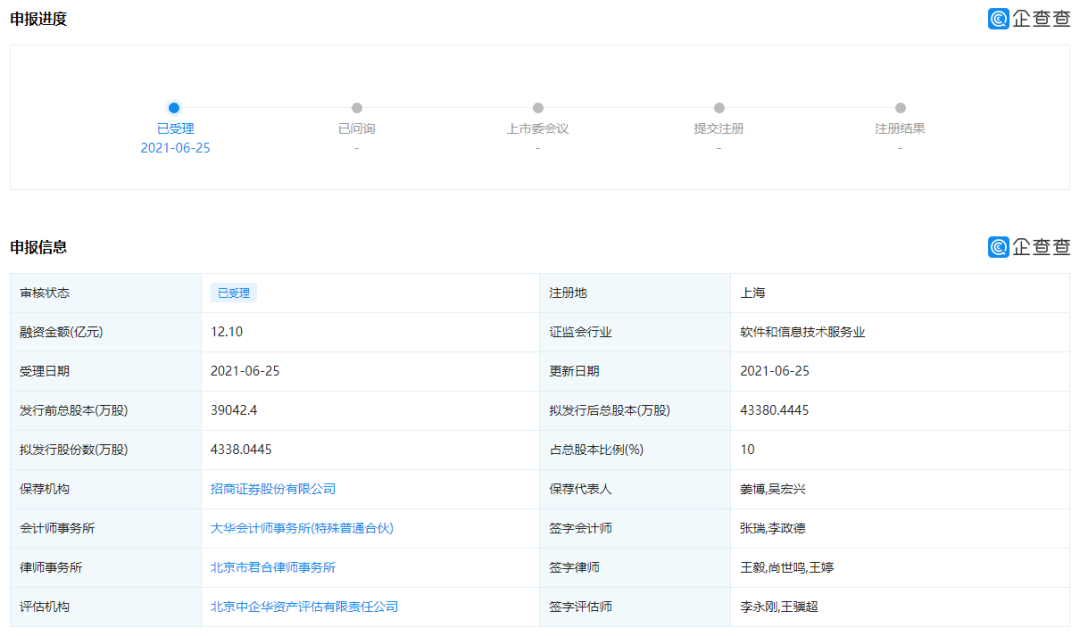Select the 提交注册 step label
The width and height of the screenshot is (1080, 636).
[719, 128]
